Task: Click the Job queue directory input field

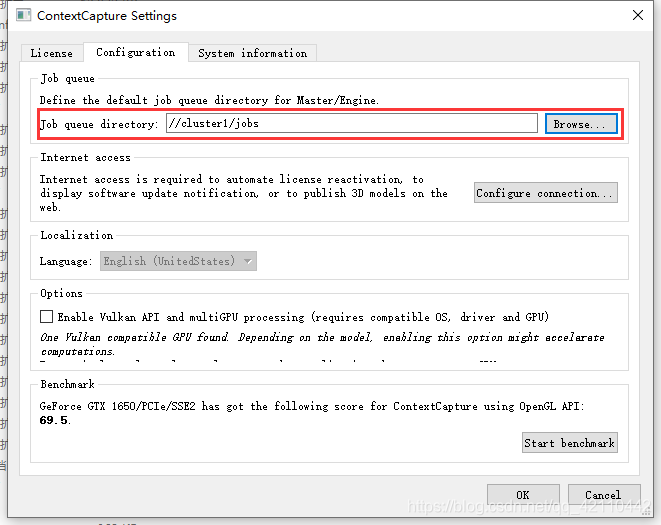Action: click(352, 124)
